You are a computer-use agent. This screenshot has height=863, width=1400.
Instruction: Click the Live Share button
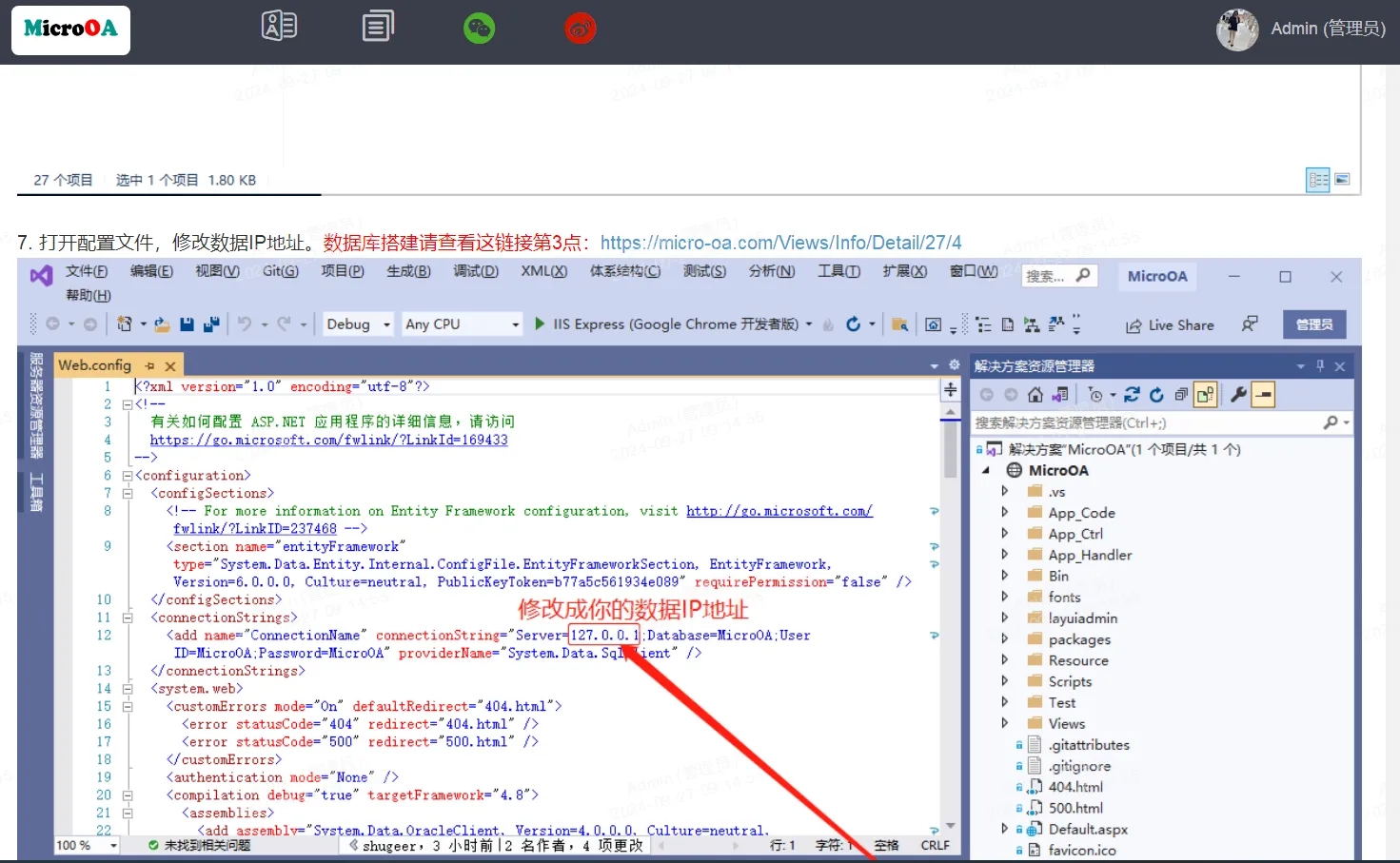(1170, 325)
